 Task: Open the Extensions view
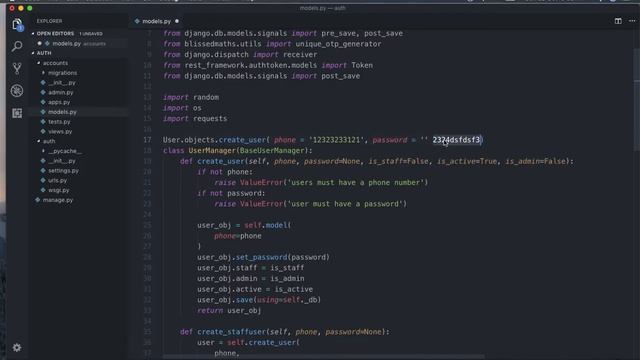click(x=17, y=113)
